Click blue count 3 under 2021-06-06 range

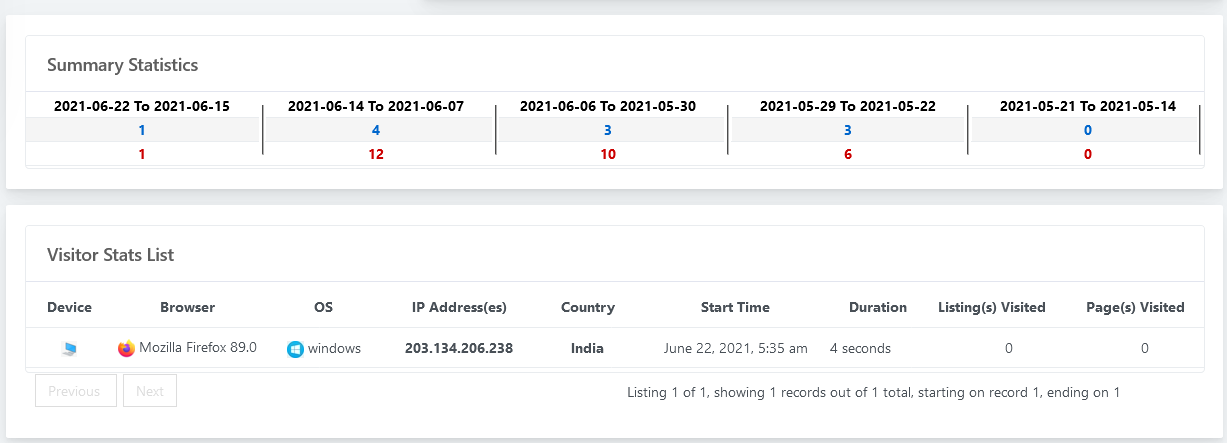tap(608, 130)
